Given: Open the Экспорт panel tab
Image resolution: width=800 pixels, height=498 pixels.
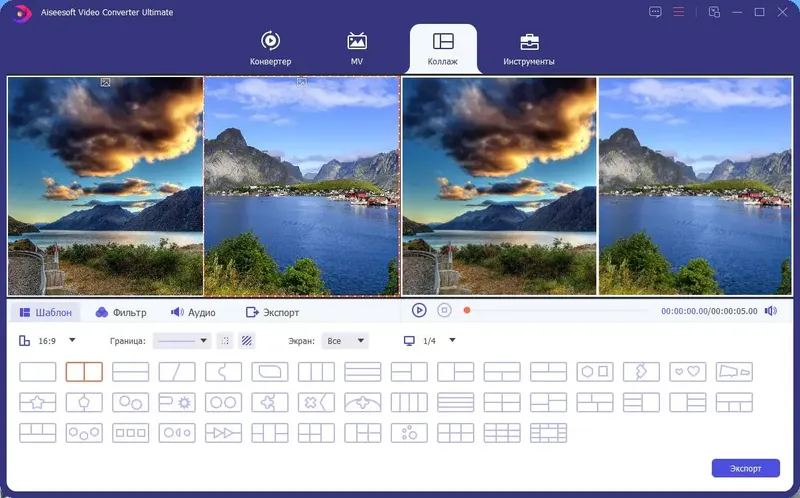Looking at the screenshot, I should (272, 312).
